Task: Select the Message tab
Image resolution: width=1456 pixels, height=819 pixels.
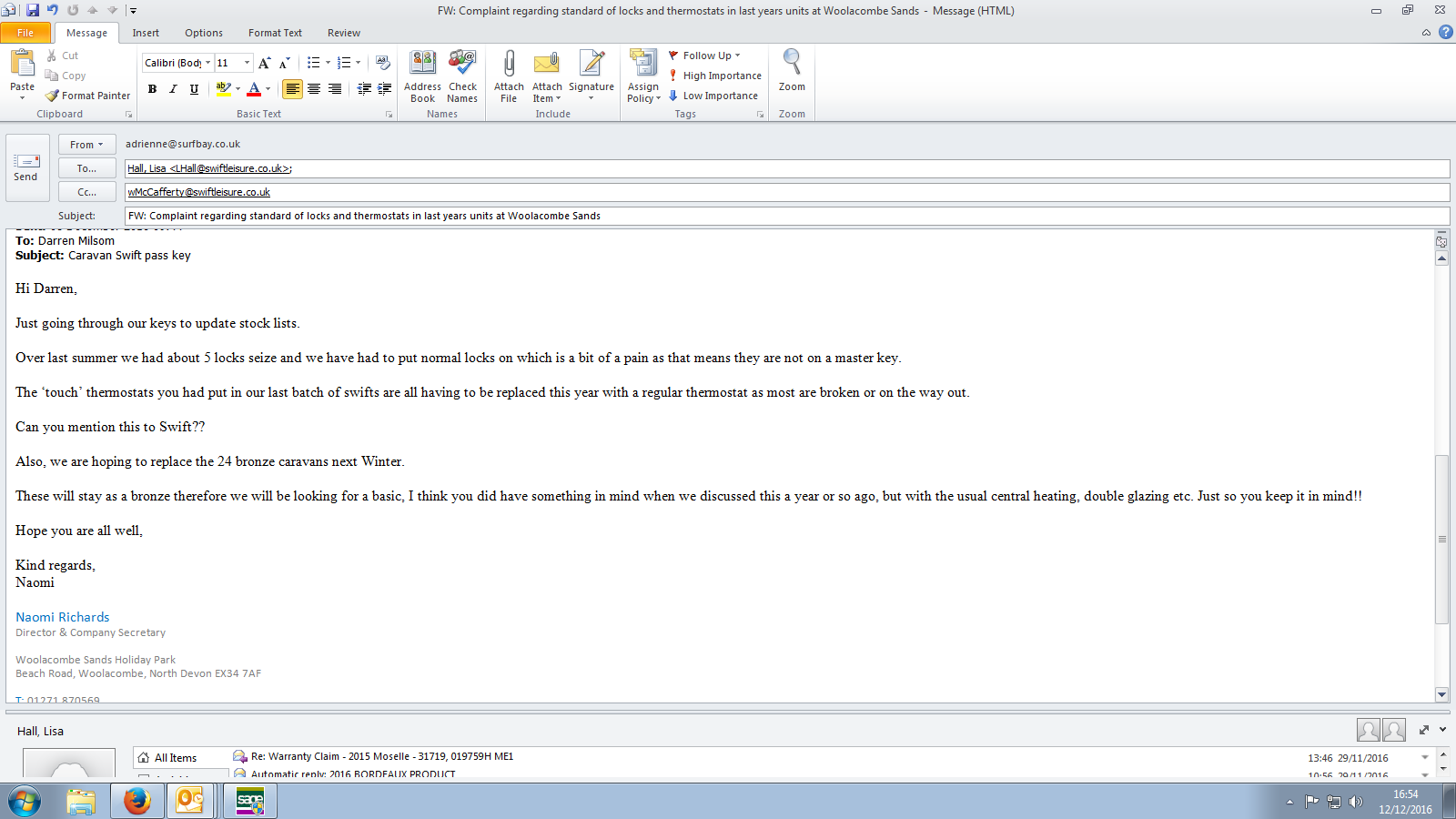Action: [86, 33]
